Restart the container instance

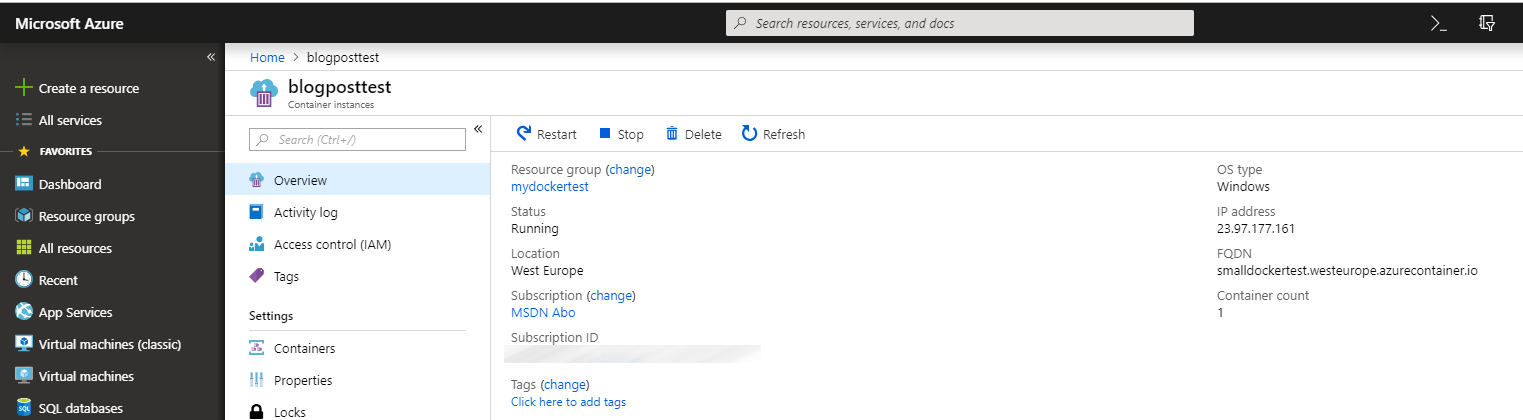point(547,134)
